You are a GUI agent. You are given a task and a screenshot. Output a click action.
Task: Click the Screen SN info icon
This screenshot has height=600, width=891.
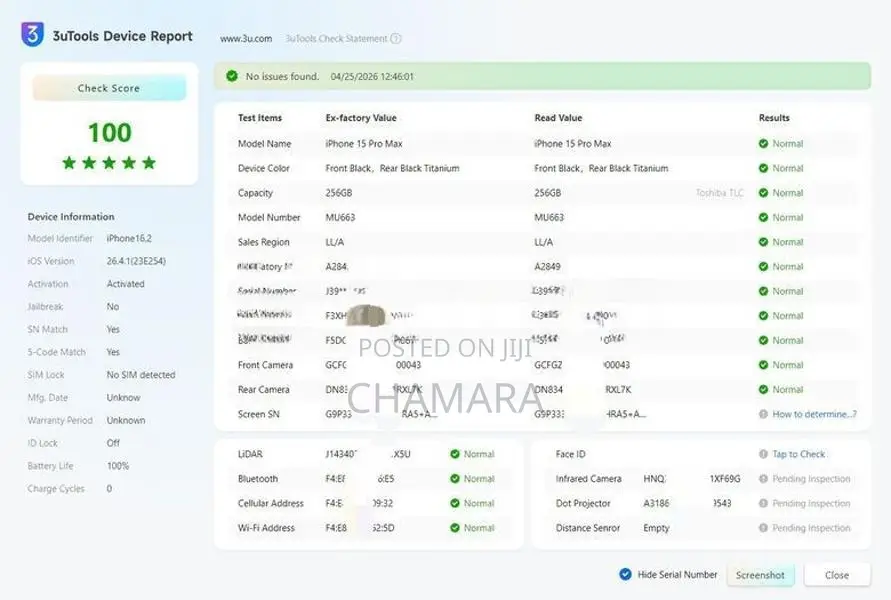point(763,414)
